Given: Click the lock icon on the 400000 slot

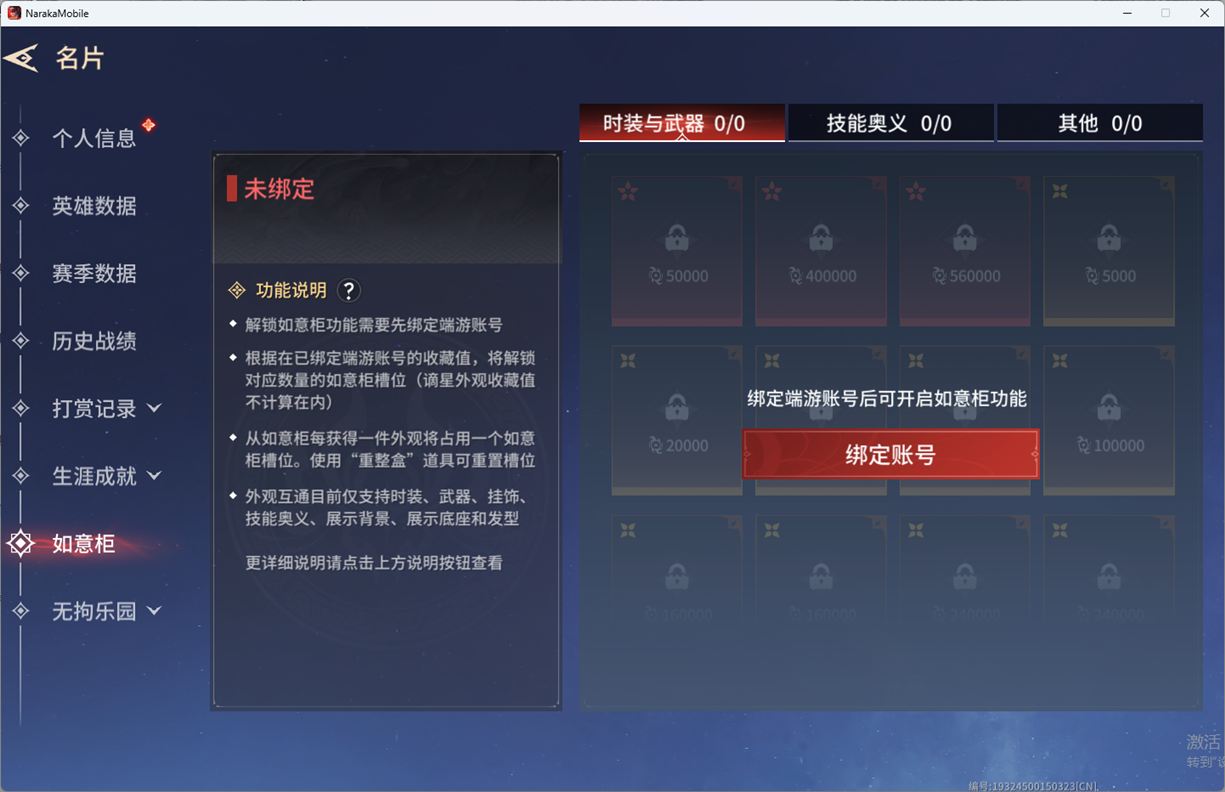Looking at the screenshot, I should [x=821, y=239].
